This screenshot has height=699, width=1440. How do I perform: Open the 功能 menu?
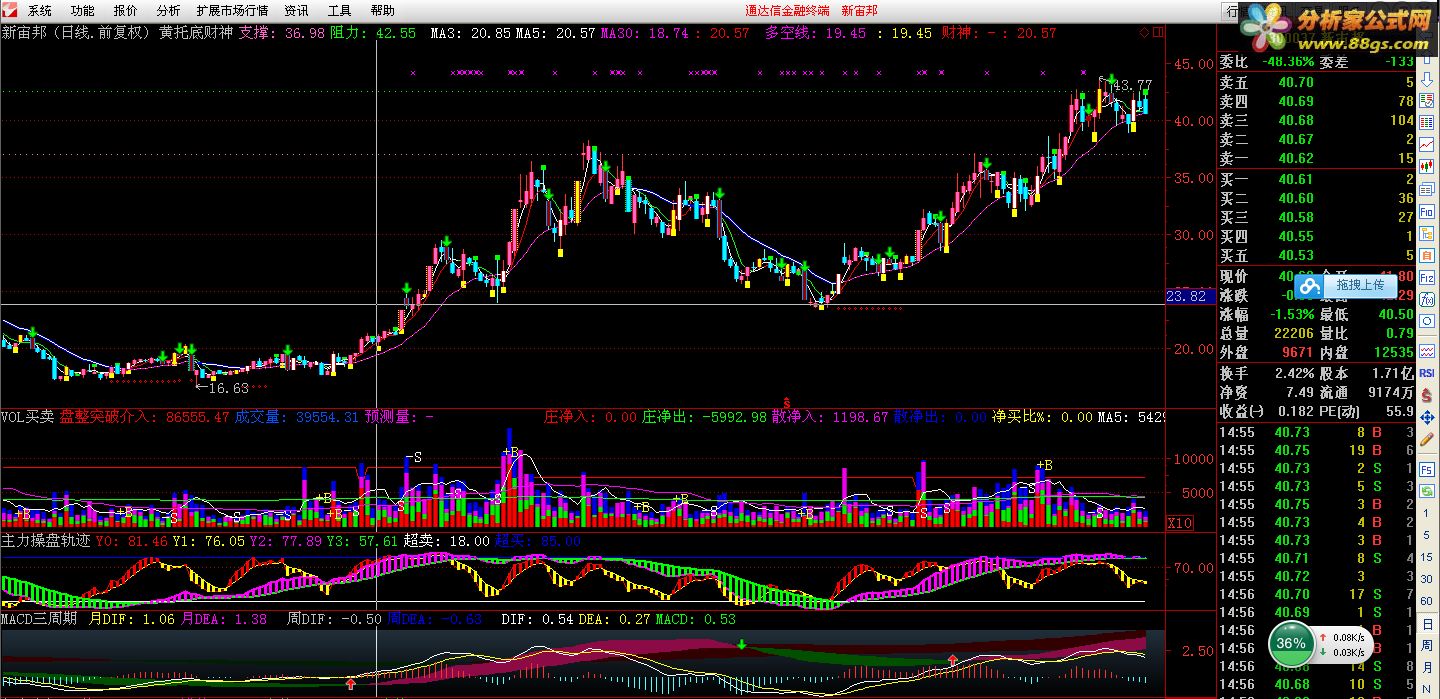[x=83, y=11]
